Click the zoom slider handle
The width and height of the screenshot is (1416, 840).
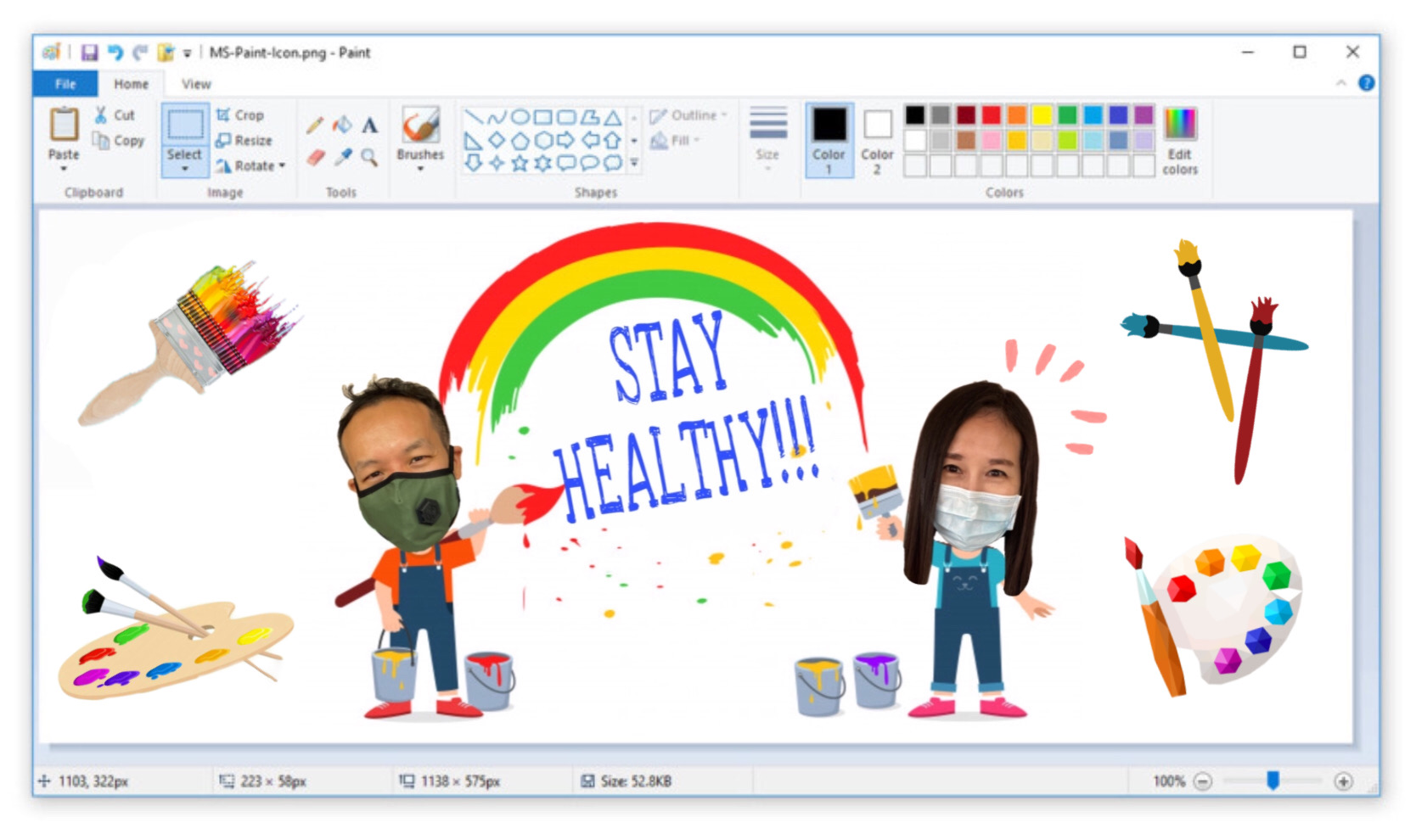click(1273, 781)
